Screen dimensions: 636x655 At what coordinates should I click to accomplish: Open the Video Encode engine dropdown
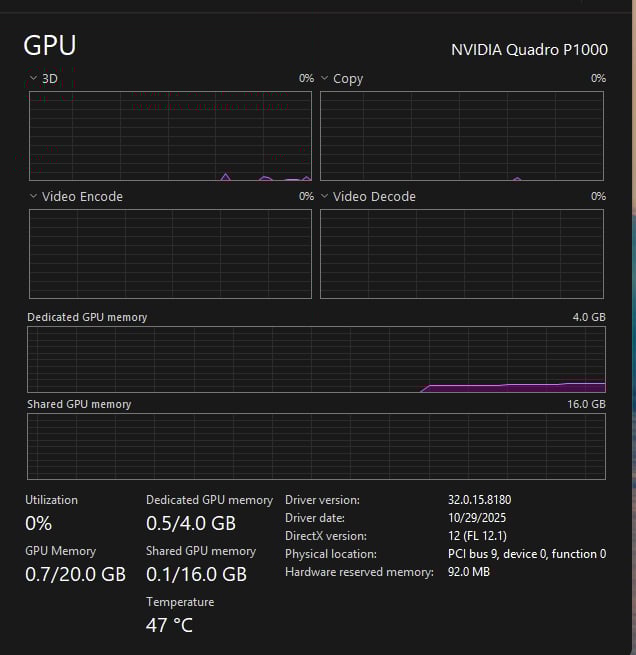point(33,196)
